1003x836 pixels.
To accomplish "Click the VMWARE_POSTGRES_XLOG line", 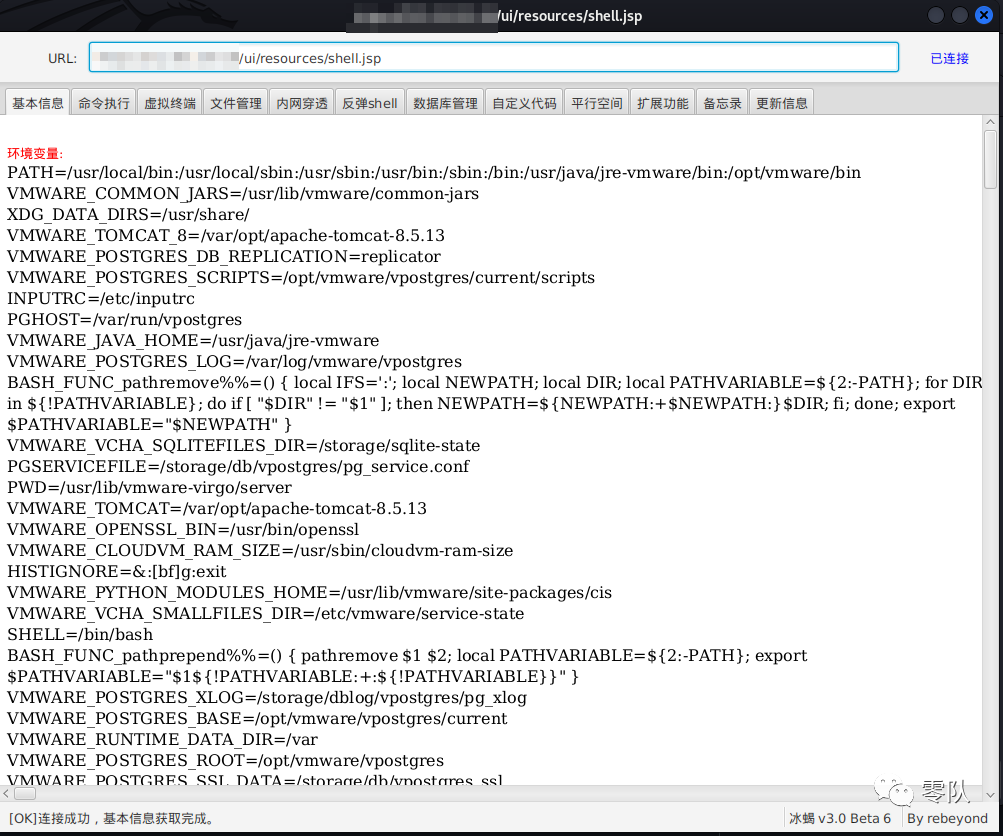I will 267,698.
